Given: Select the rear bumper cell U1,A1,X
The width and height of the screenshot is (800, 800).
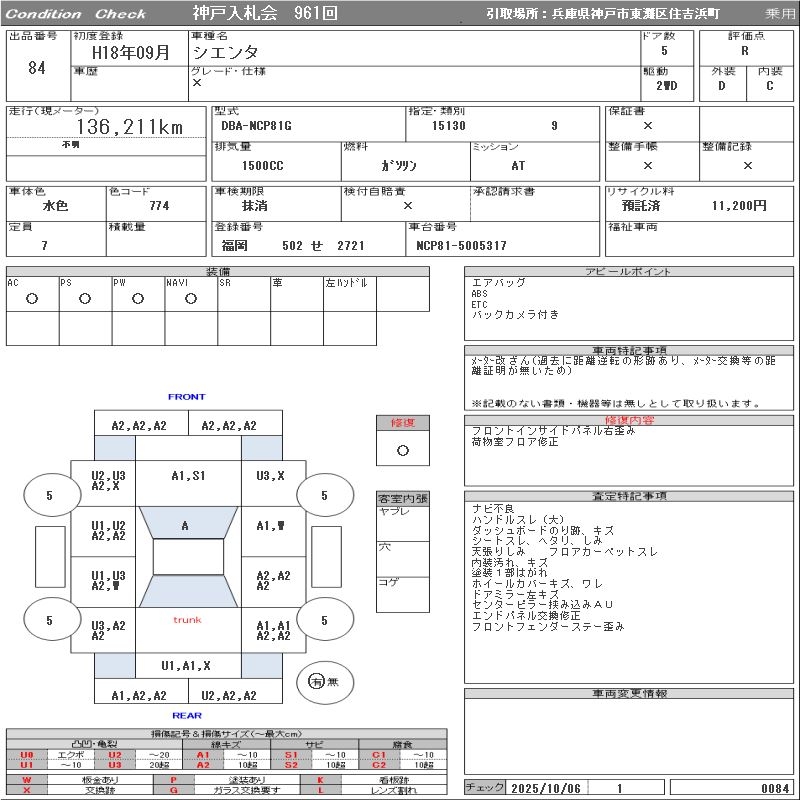Looking at the screenshot, I should (x=186, y=665).
